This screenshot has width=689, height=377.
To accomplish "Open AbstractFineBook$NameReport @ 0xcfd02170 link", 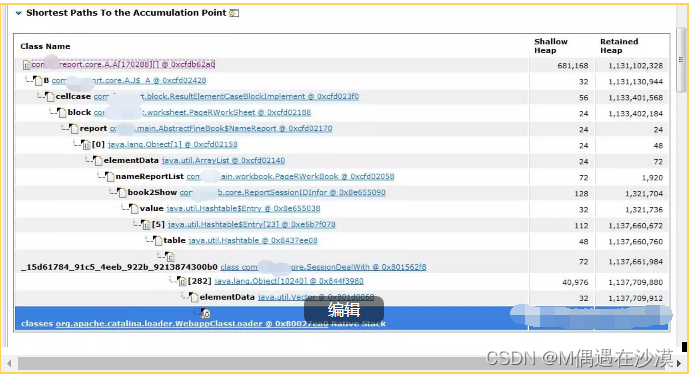I will 221,129.
